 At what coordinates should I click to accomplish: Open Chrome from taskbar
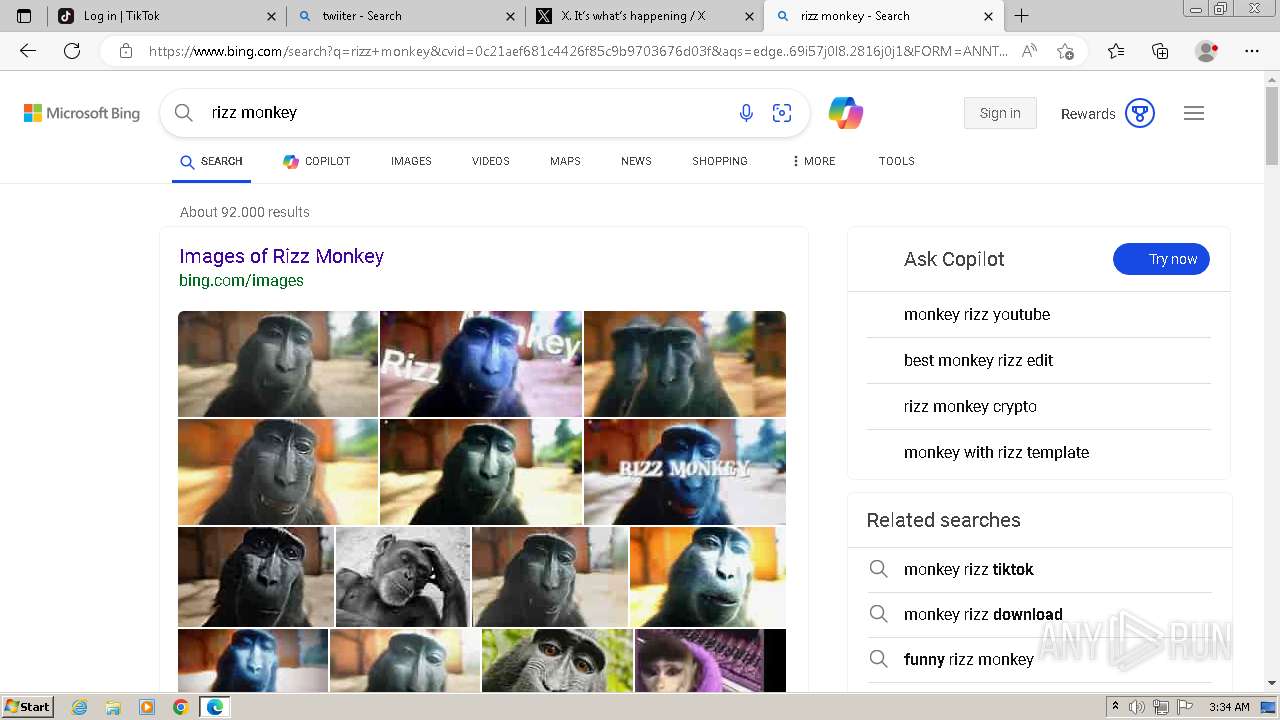coord(180,707)
